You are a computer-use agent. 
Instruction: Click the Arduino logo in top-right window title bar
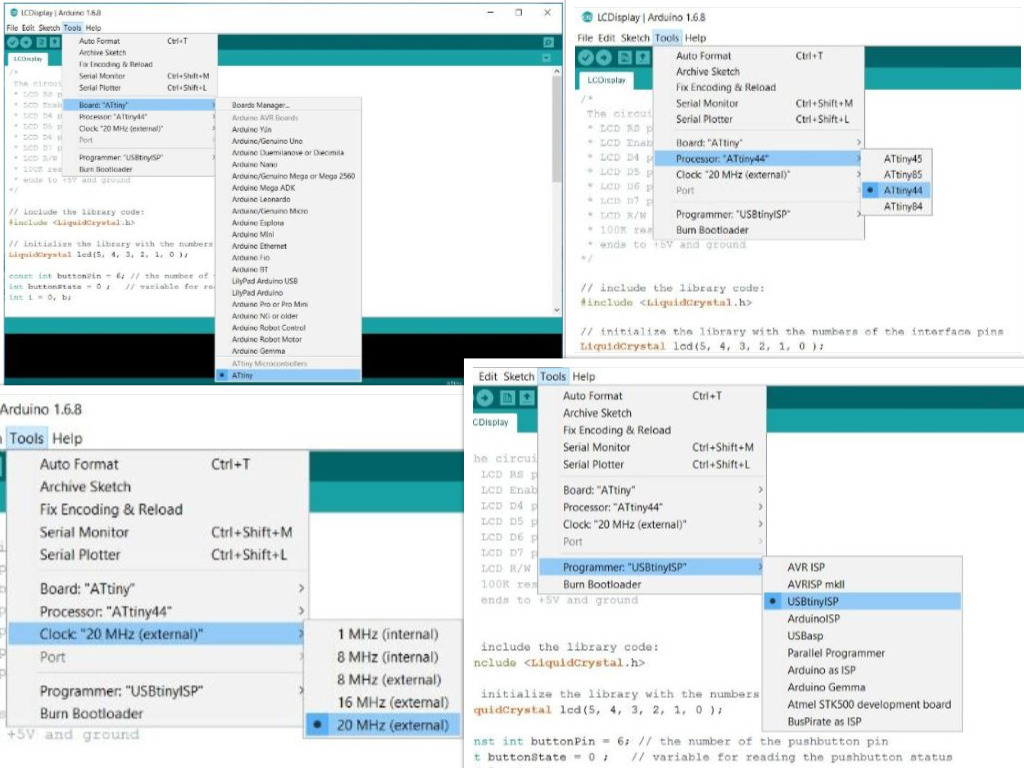(x=587, y=17)
